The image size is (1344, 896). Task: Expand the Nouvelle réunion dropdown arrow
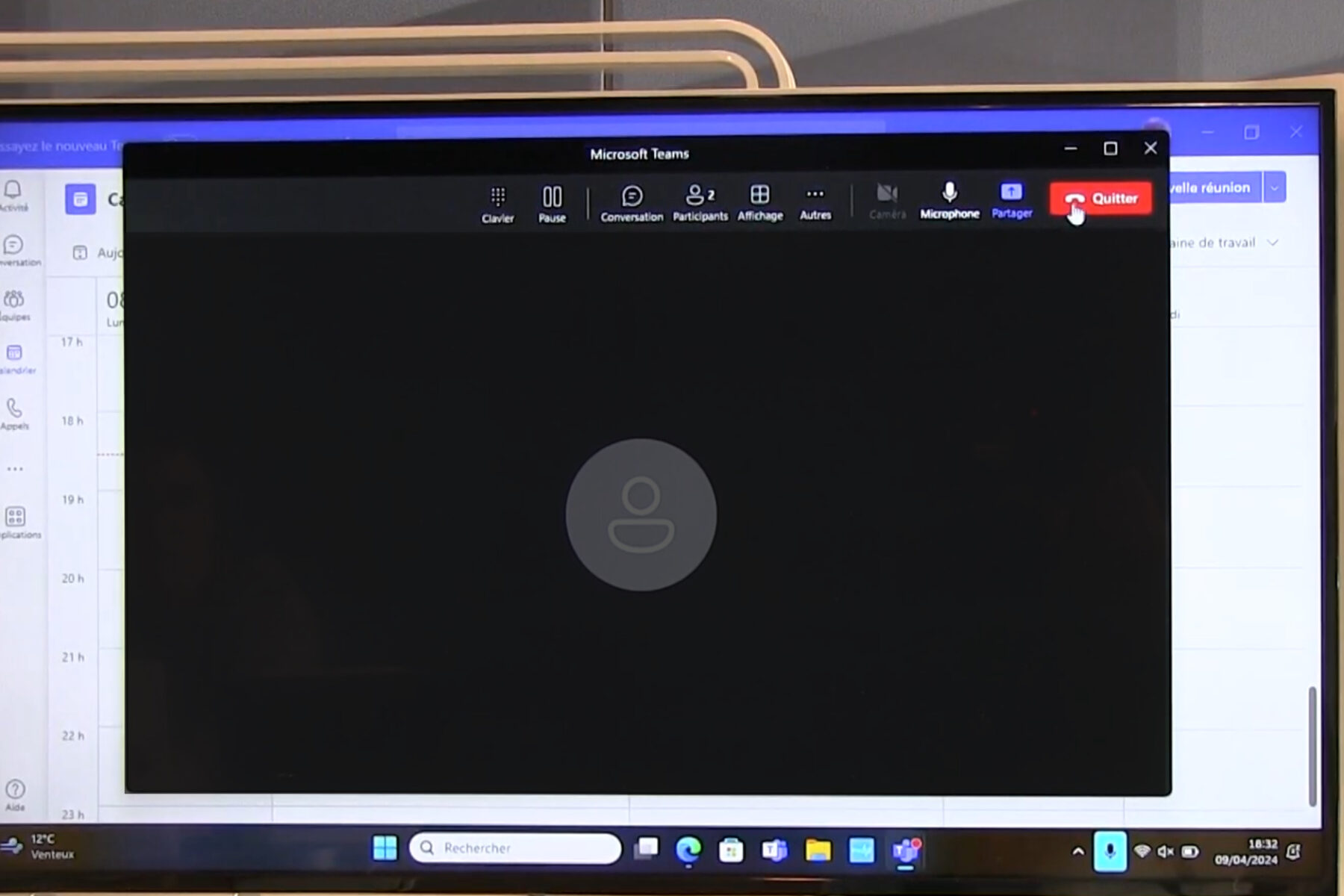pyautogui.click(x=1275, y=188)
